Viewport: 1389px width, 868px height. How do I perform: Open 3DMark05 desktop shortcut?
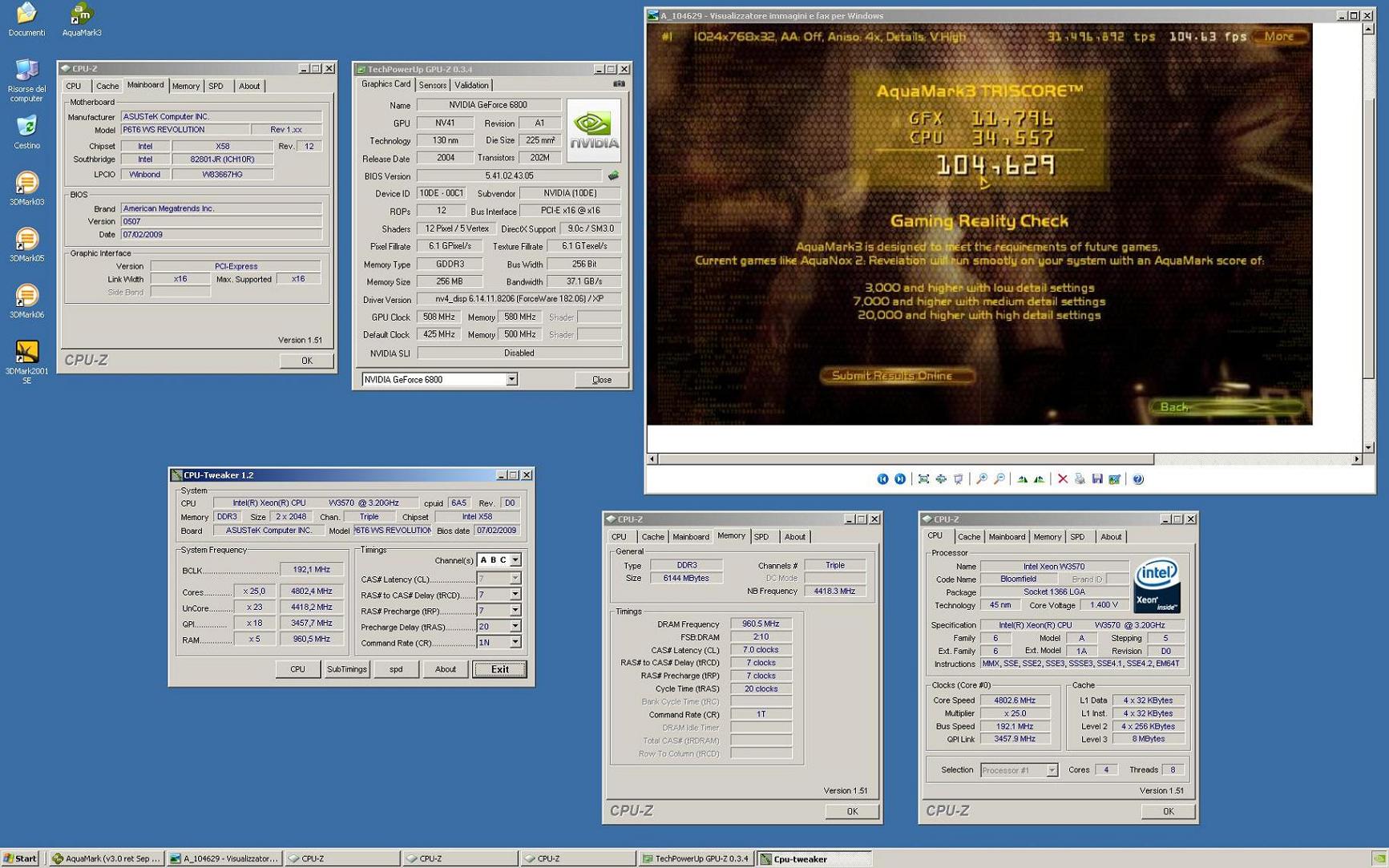click(x=26, y=245)
